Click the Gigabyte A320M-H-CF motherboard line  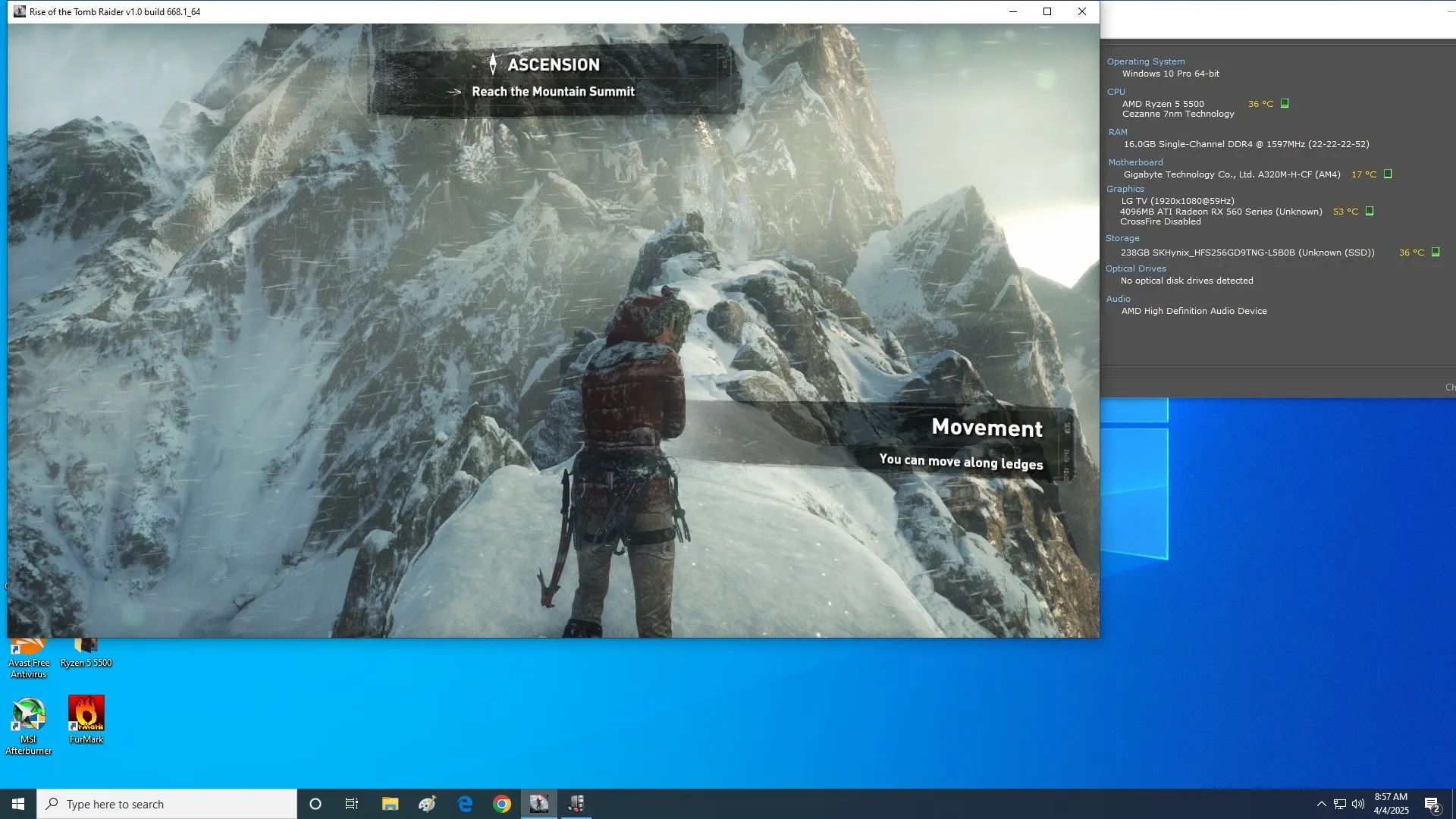(1232, 174)
